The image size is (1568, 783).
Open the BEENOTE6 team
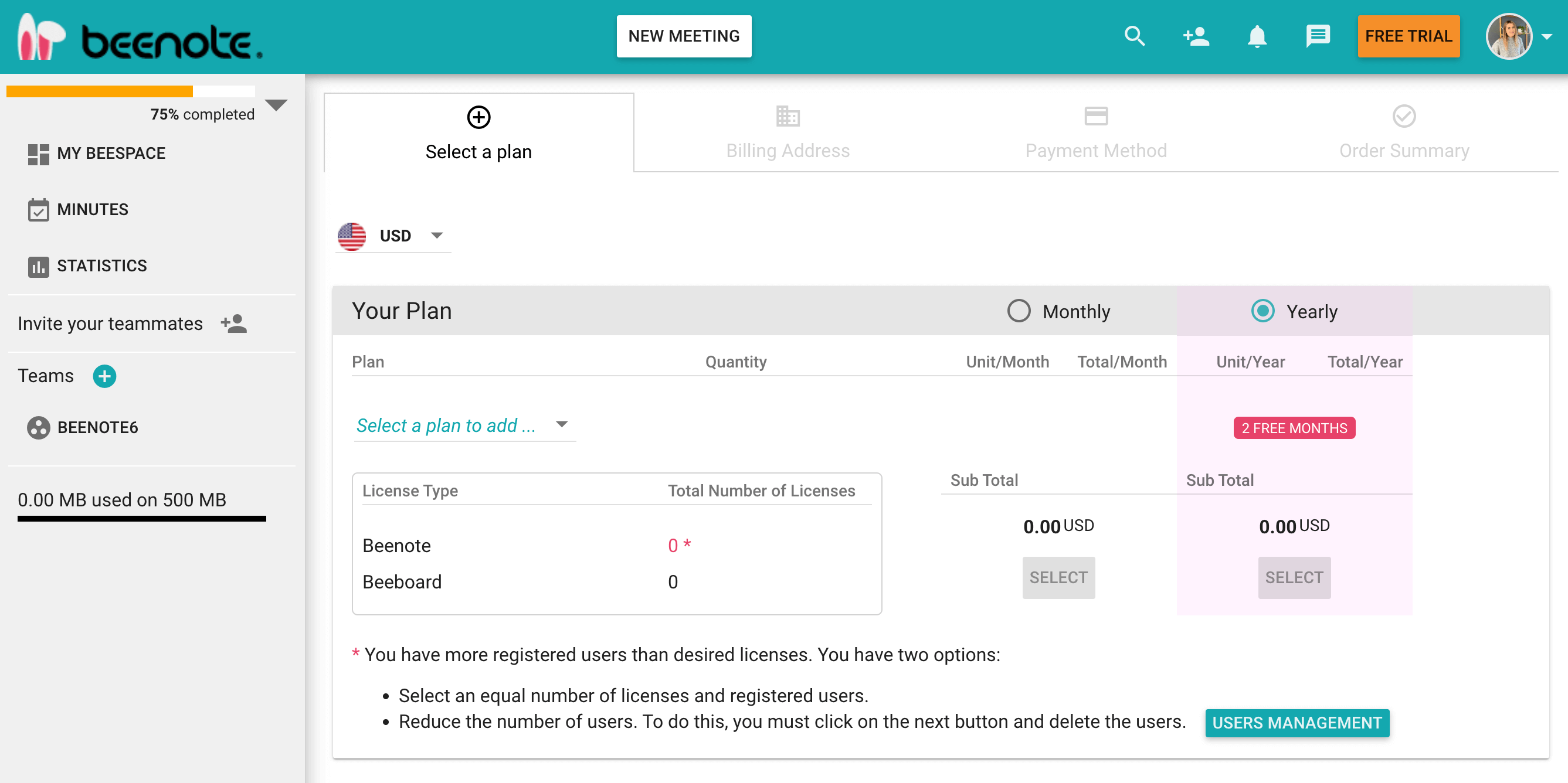coord(97,428)
